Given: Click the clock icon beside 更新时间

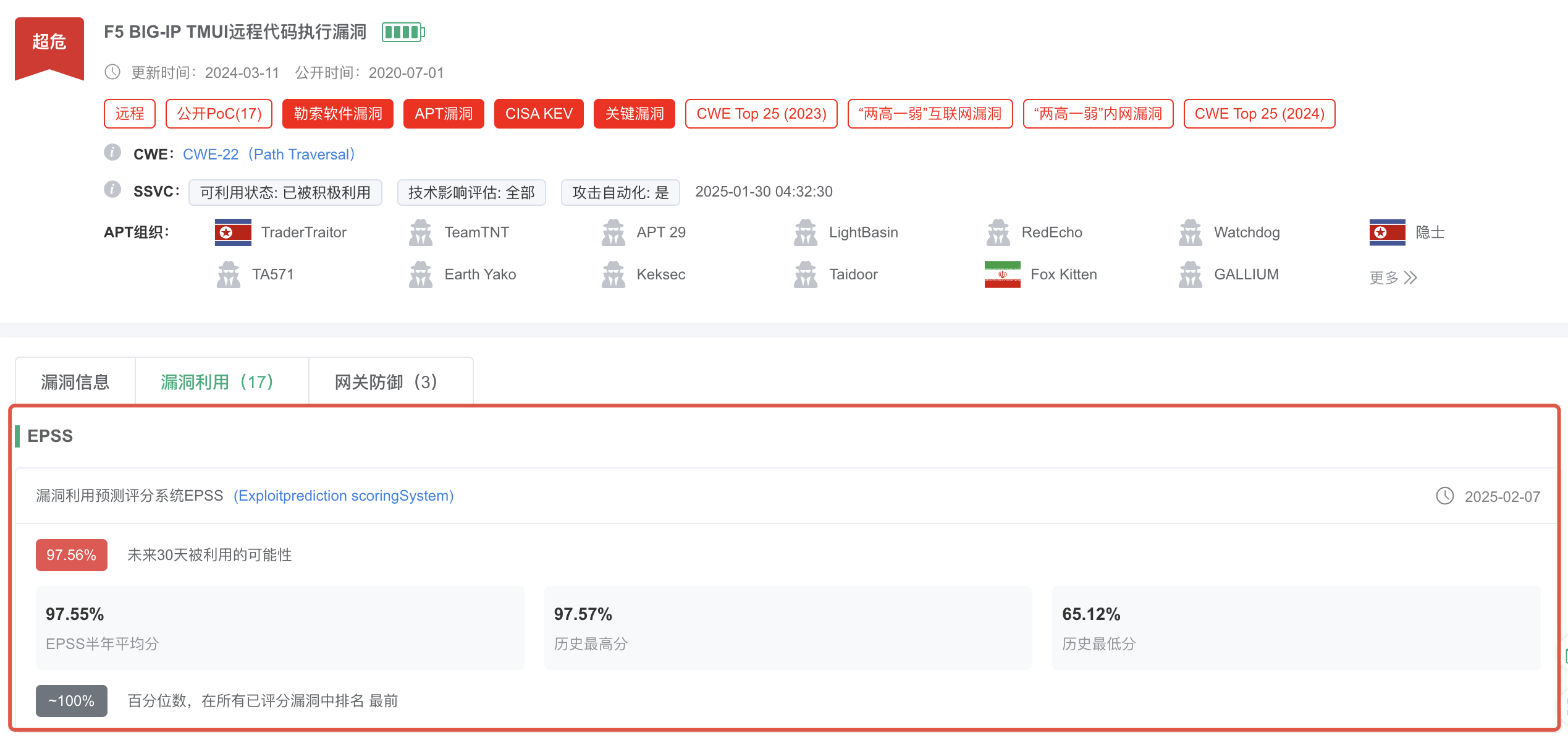Looking at the screenshot, I should [x=112, y=72].
